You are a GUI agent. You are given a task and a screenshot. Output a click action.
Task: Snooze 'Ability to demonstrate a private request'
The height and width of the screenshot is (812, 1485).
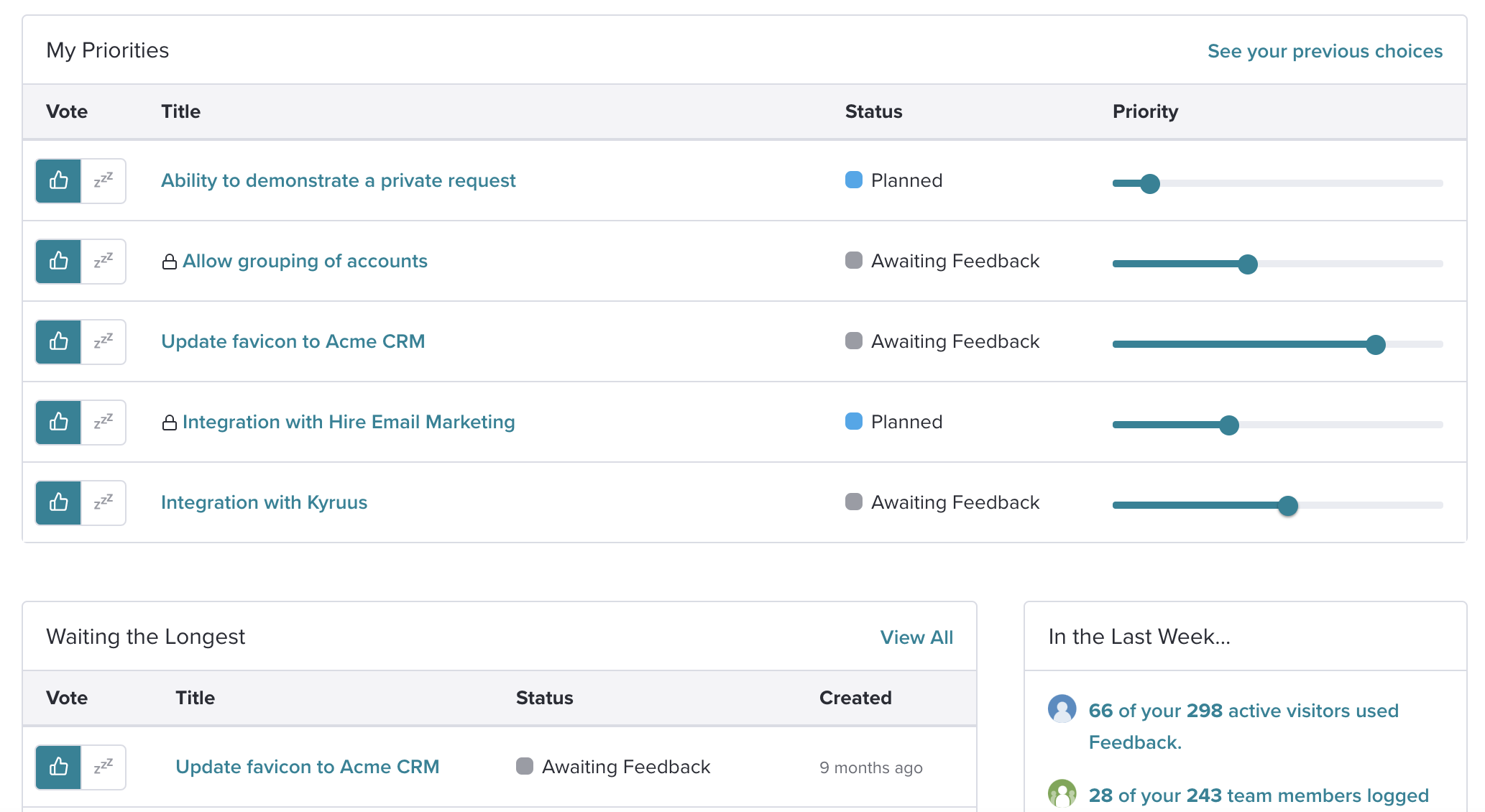click(104, 181)
